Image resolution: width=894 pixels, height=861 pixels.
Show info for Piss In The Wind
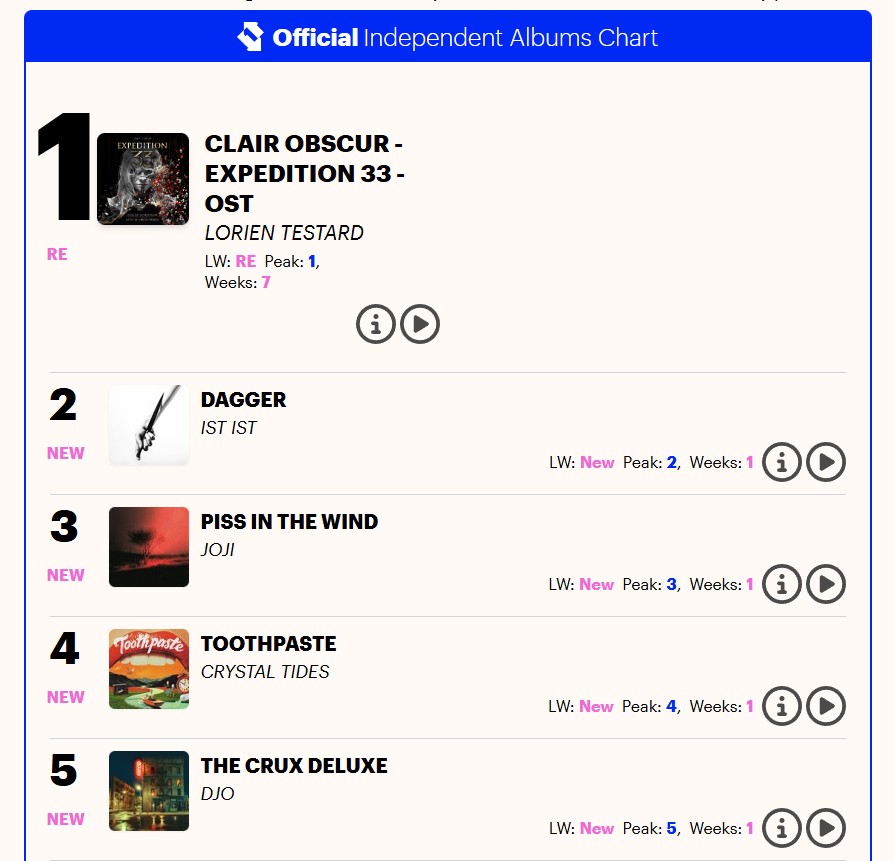(x=782, y=584)
